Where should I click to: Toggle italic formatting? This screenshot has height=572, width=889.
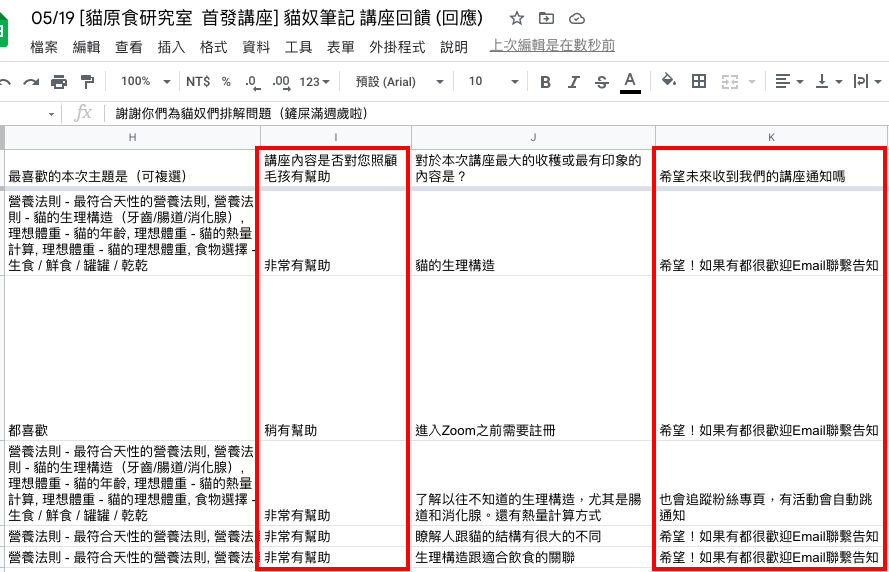(x=573, y=81)
